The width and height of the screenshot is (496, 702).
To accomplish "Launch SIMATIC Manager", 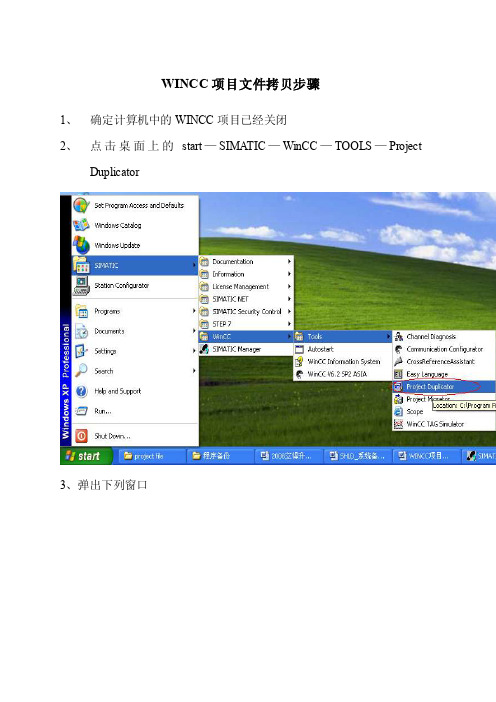I will click(x=246, y=349).
